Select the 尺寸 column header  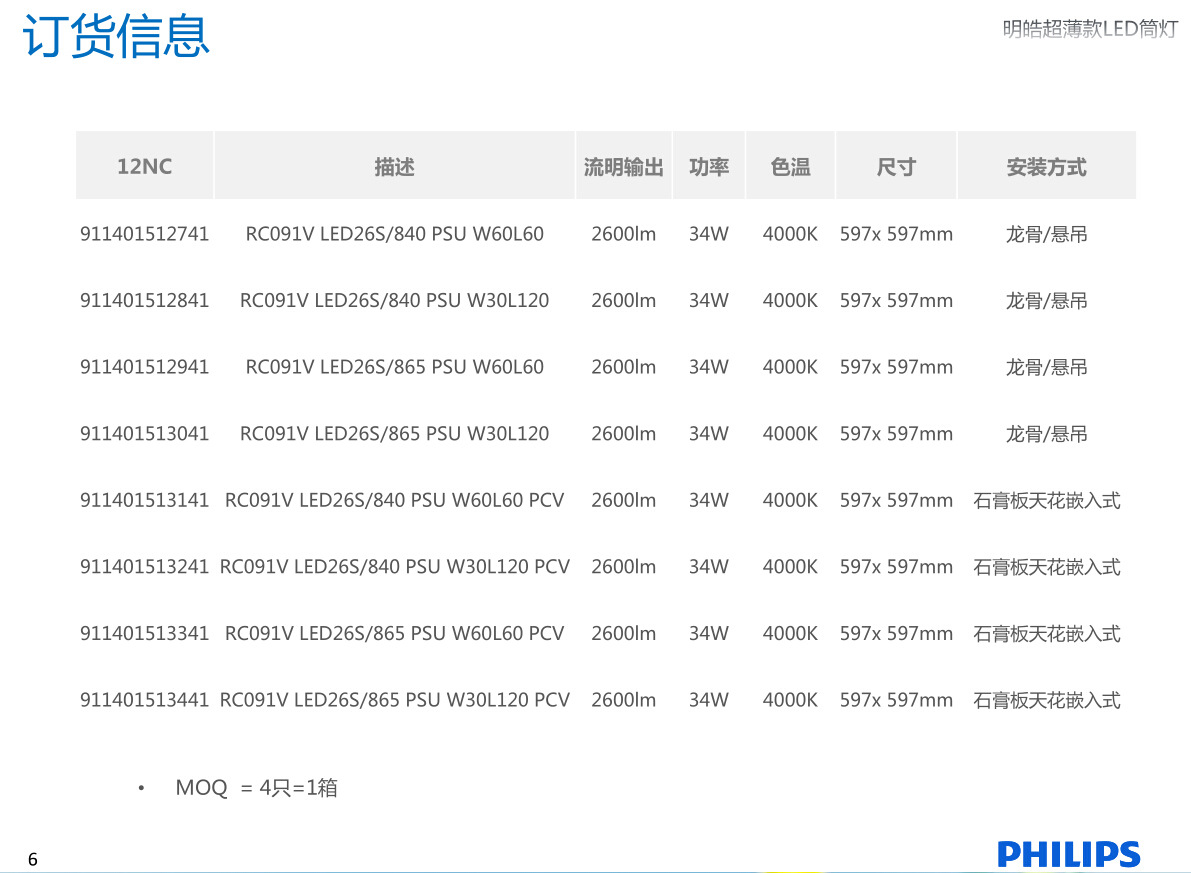click(896, 166)
